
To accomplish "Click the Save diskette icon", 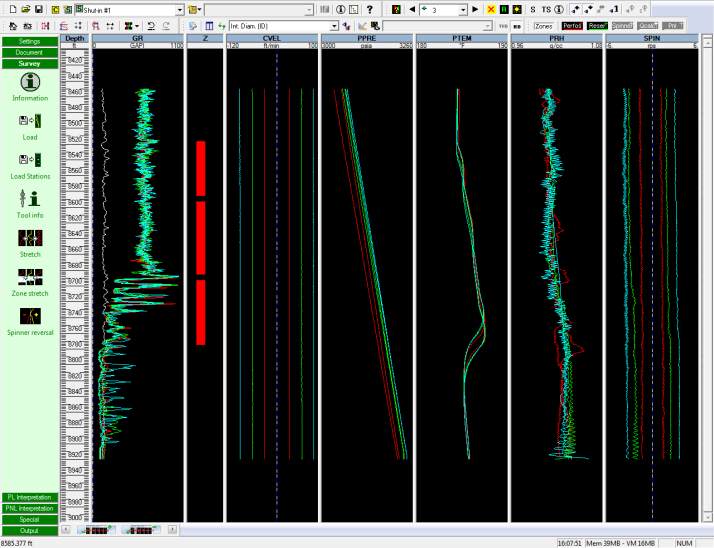I will point(39,9).
